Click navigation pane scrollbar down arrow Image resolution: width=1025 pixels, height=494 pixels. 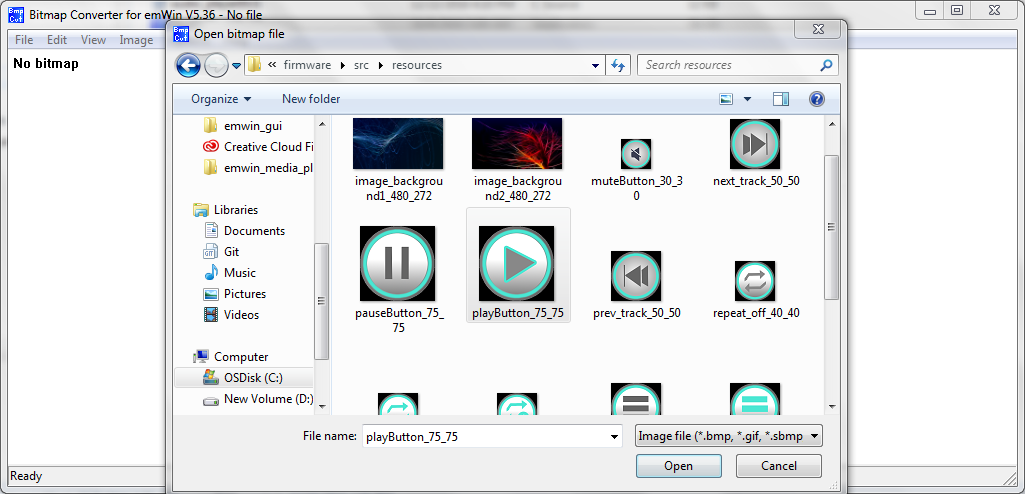[x=322, y=406]
